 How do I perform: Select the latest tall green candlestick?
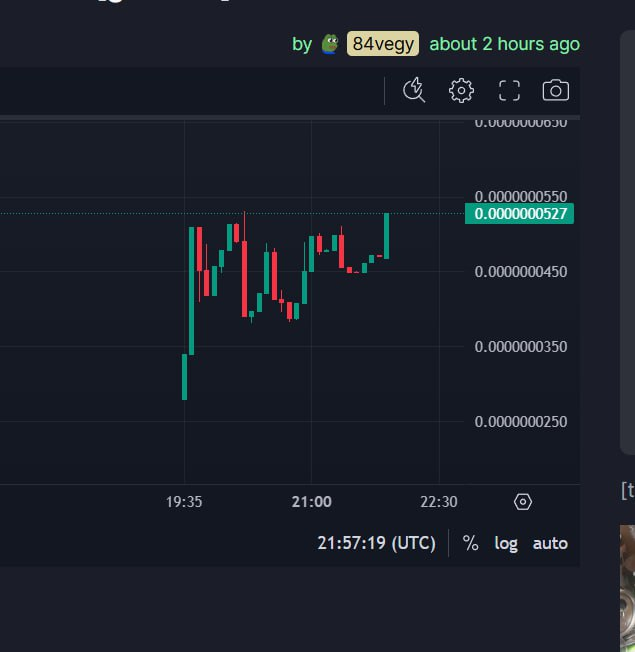pyautogui.click(x=386, y=236)
